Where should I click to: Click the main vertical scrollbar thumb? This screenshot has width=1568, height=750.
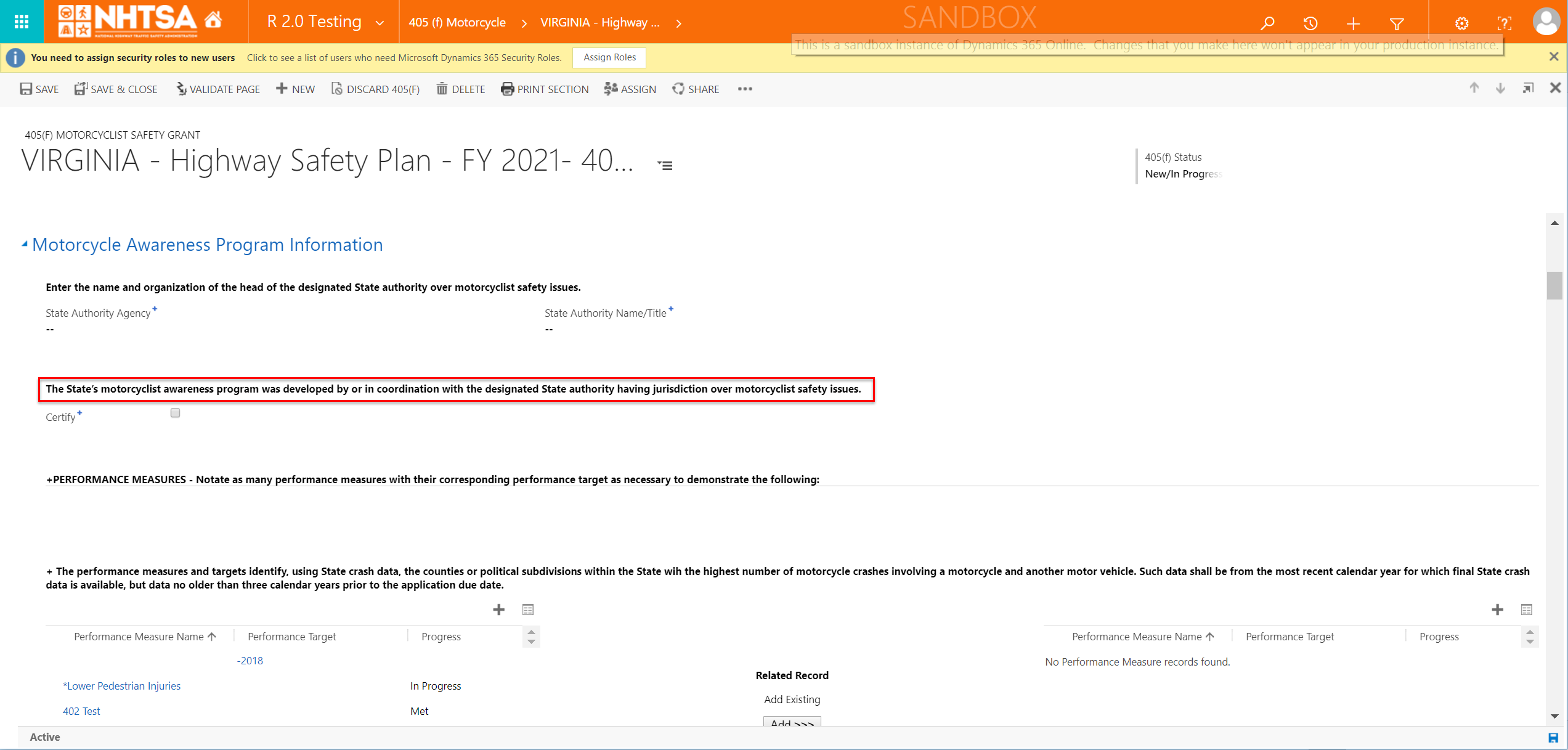point(1554,285)
